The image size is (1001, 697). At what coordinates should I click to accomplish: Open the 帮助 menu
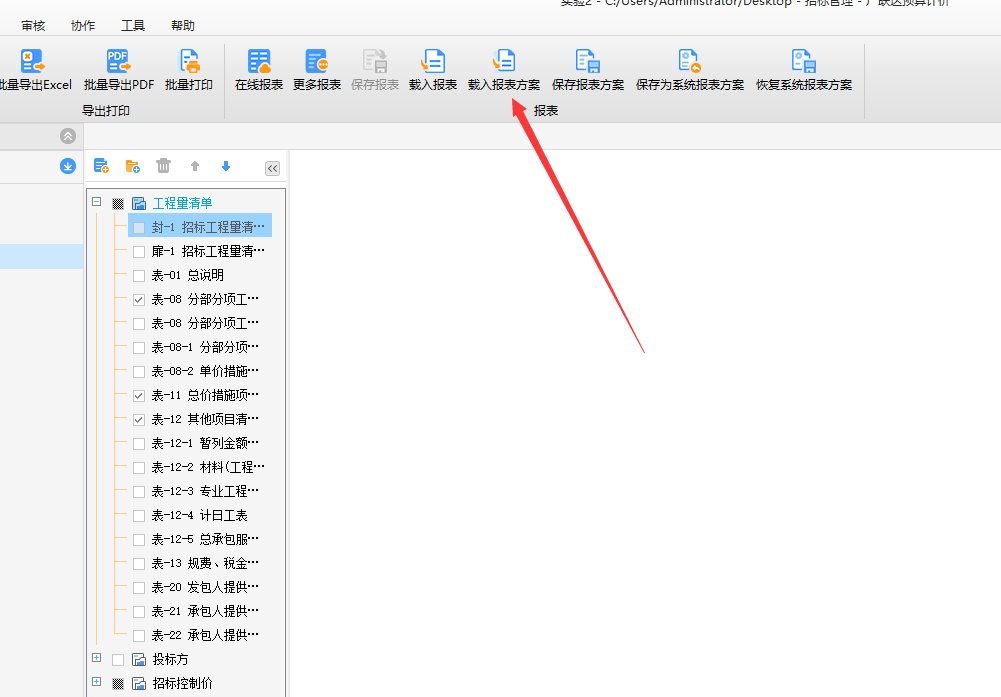coord(182,25)
